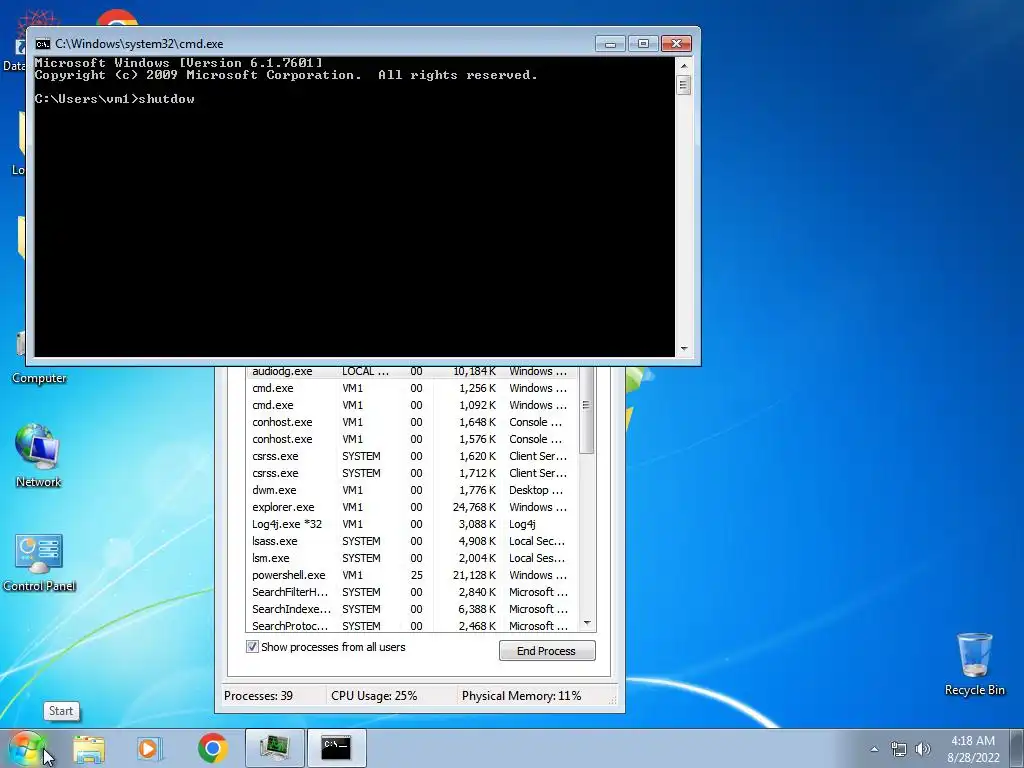Viewport: 1024px width, 768px height.
Task: Switch to Task Manager taskbar button
Action: point(275,748)
